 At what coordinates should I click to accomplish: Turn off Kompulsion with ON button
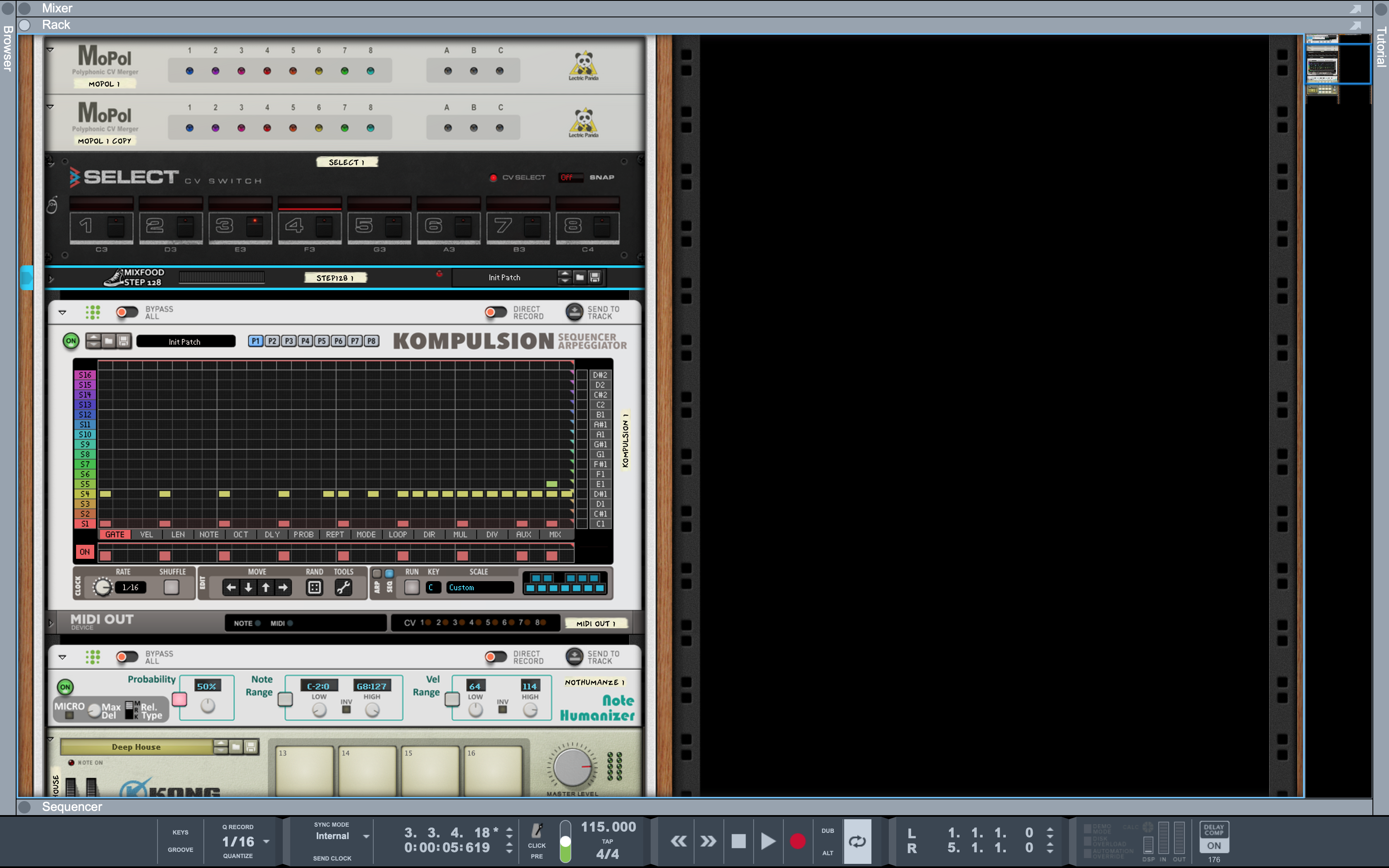(71, 341)
